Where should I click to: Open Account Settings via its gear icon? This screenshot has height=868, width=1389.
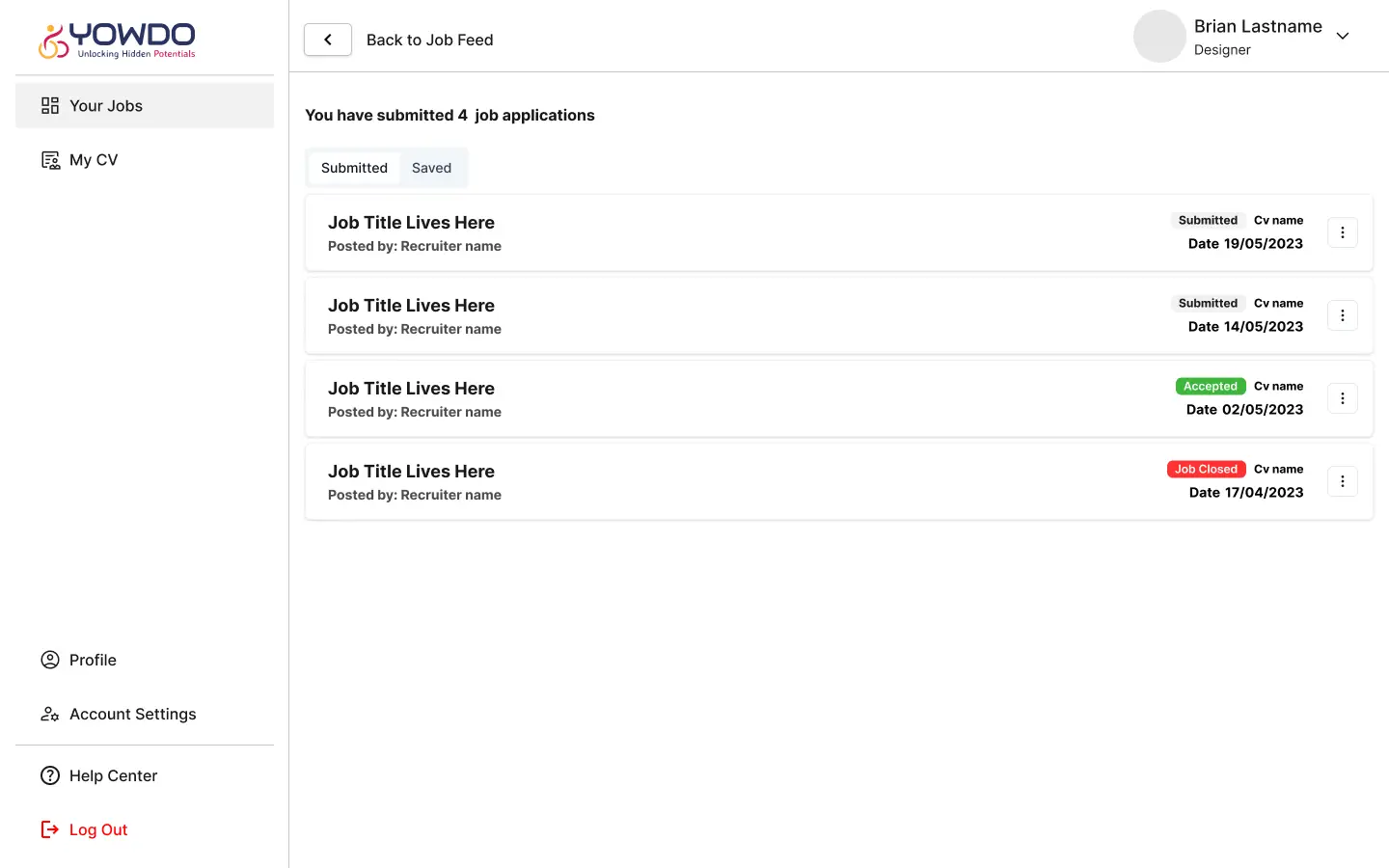[x=50, y=715]
